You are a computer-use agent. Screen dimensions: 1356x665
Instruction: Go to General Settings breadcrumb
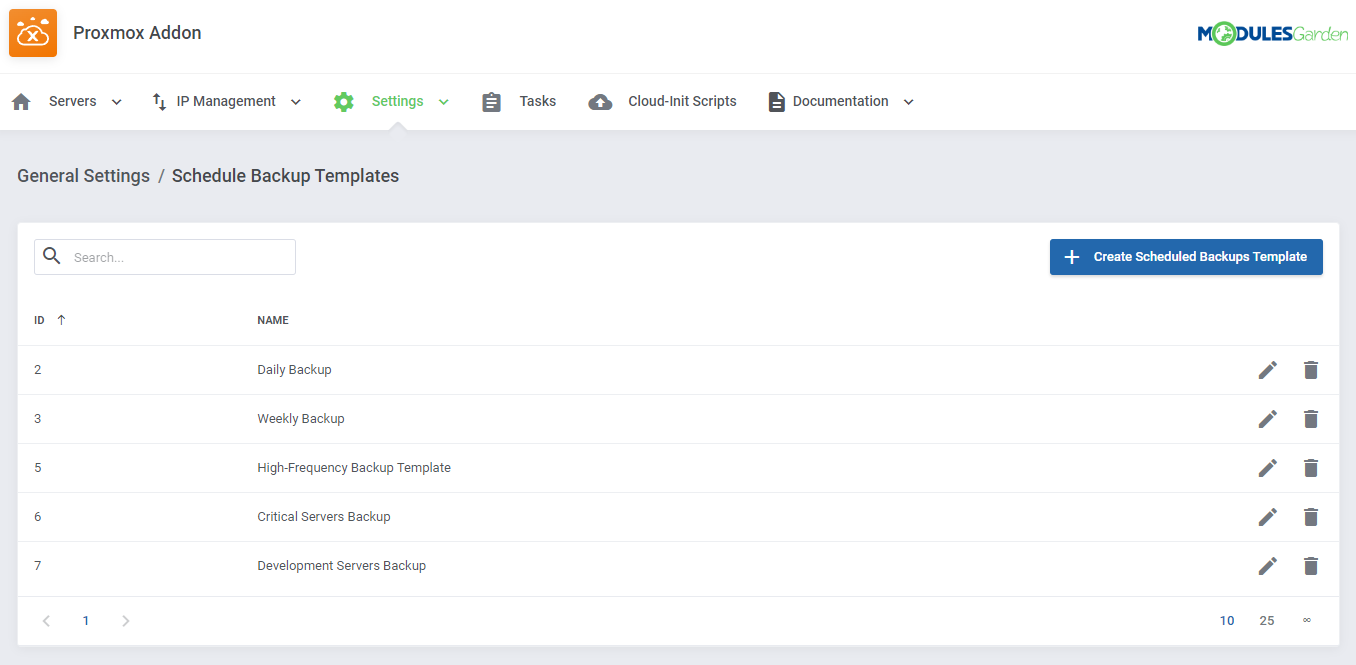(x=84, y=176)
